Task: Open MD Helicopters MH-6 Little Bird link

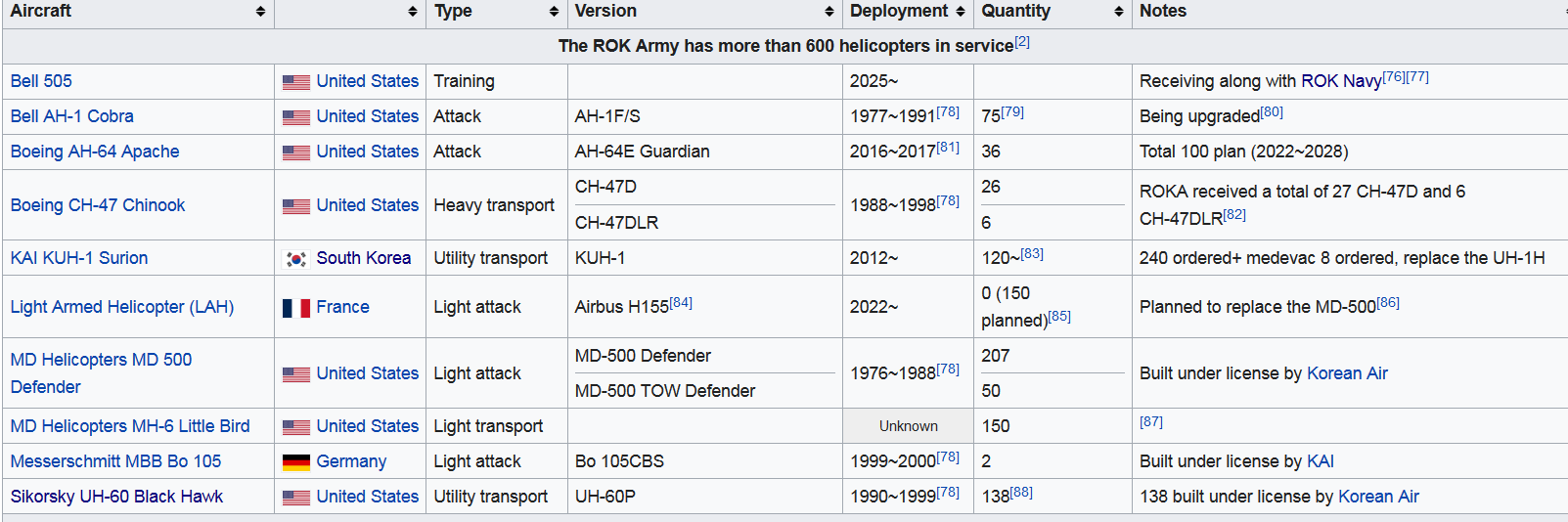Action: coord(130,426)
